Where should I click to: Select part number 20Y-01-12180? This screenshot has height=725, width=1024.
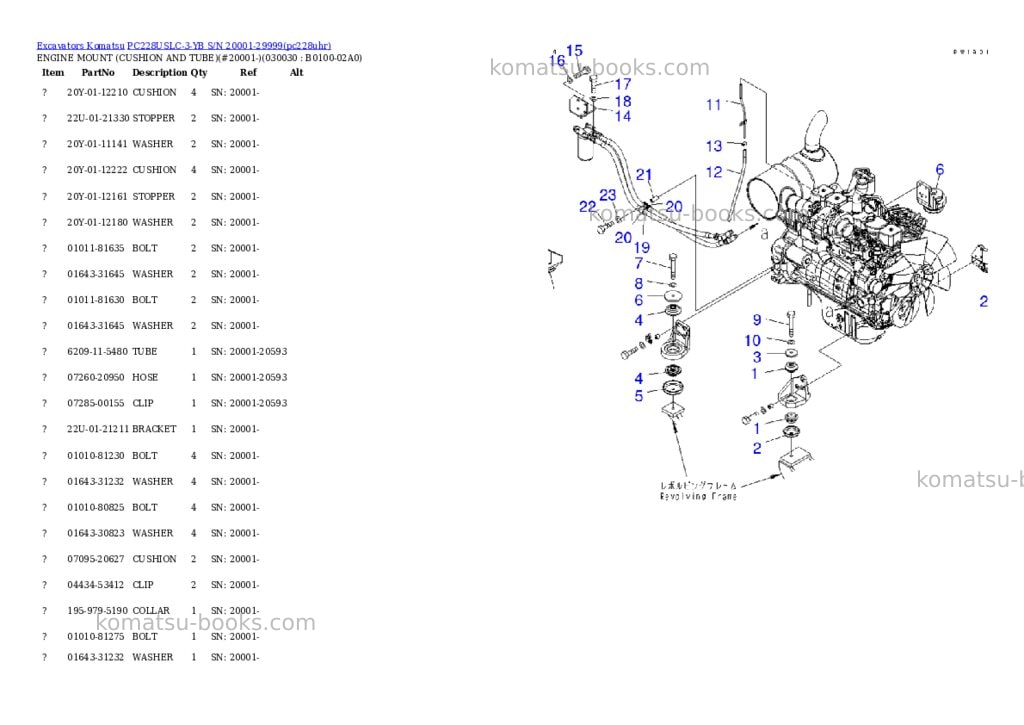(x=97, y=223)
